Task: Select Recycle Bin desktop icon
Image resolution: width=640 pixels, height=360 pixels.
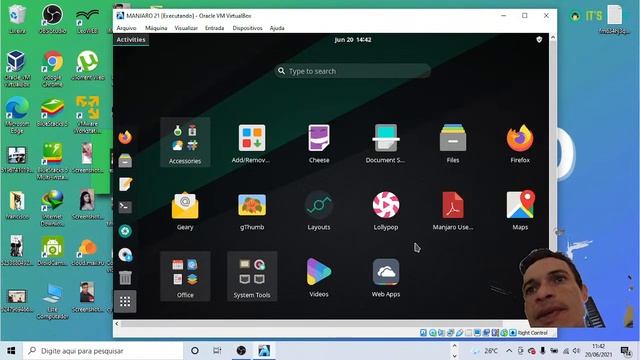Action: tap(17, 18)
